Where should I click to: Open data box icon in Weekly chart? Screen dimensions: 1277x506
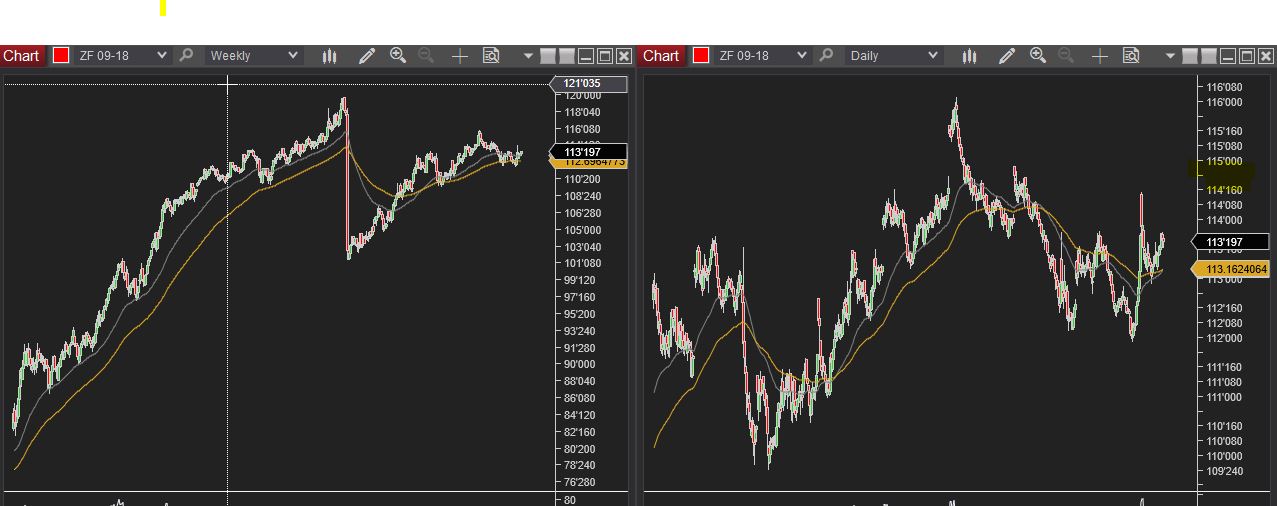(x=491, y=56)
